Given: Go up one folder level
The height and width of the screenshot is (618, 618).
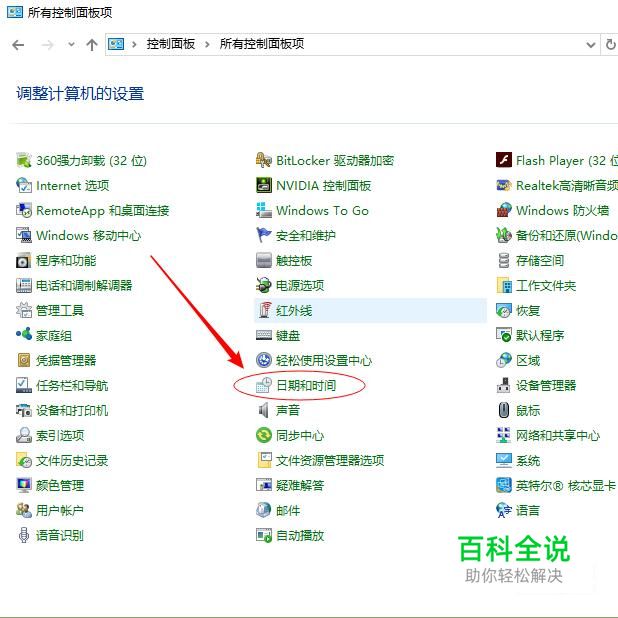Looking at the screenshot, I should [92, 45].
